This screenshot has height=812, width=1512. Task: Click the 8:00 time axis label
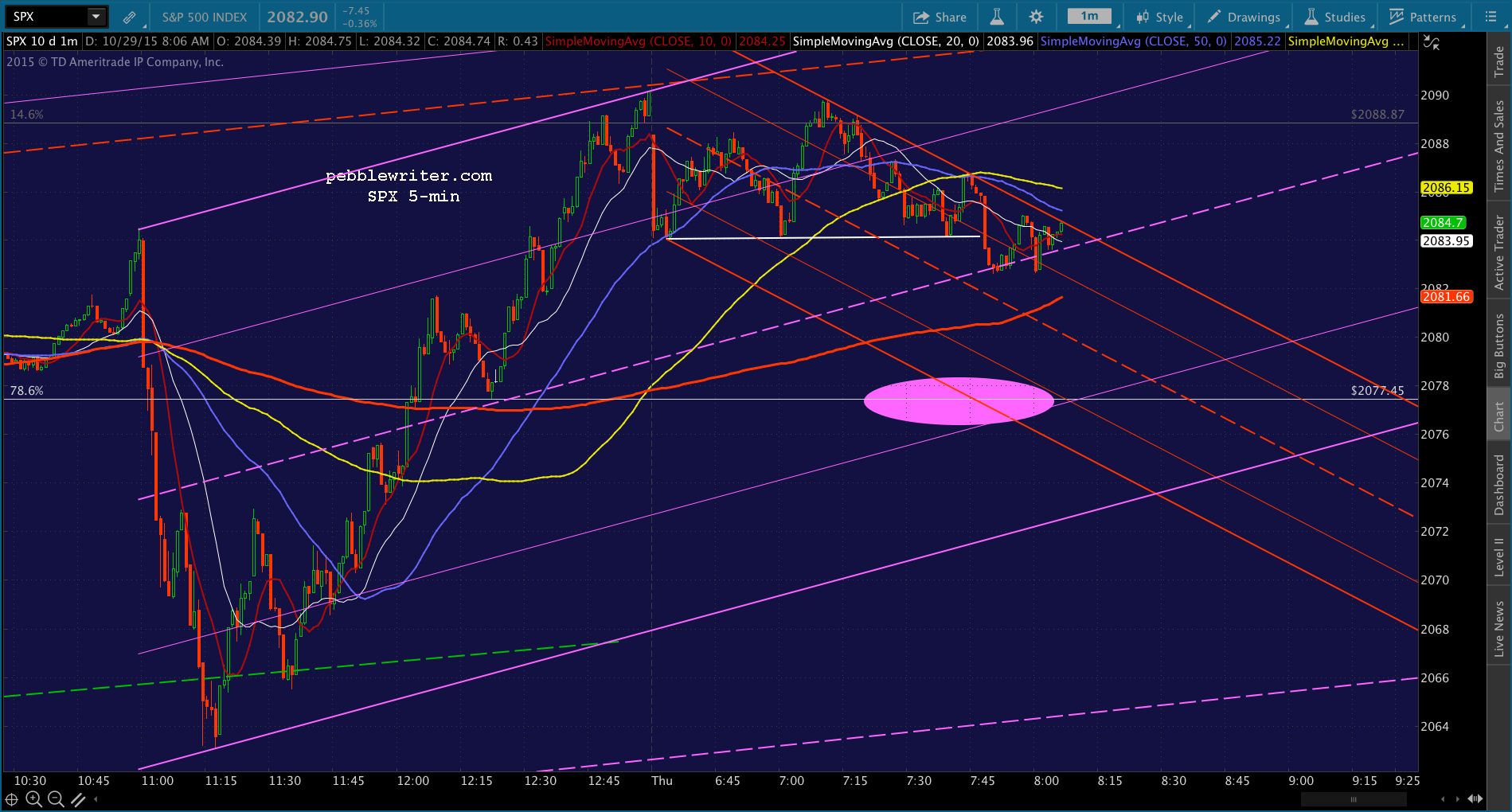1046,781
